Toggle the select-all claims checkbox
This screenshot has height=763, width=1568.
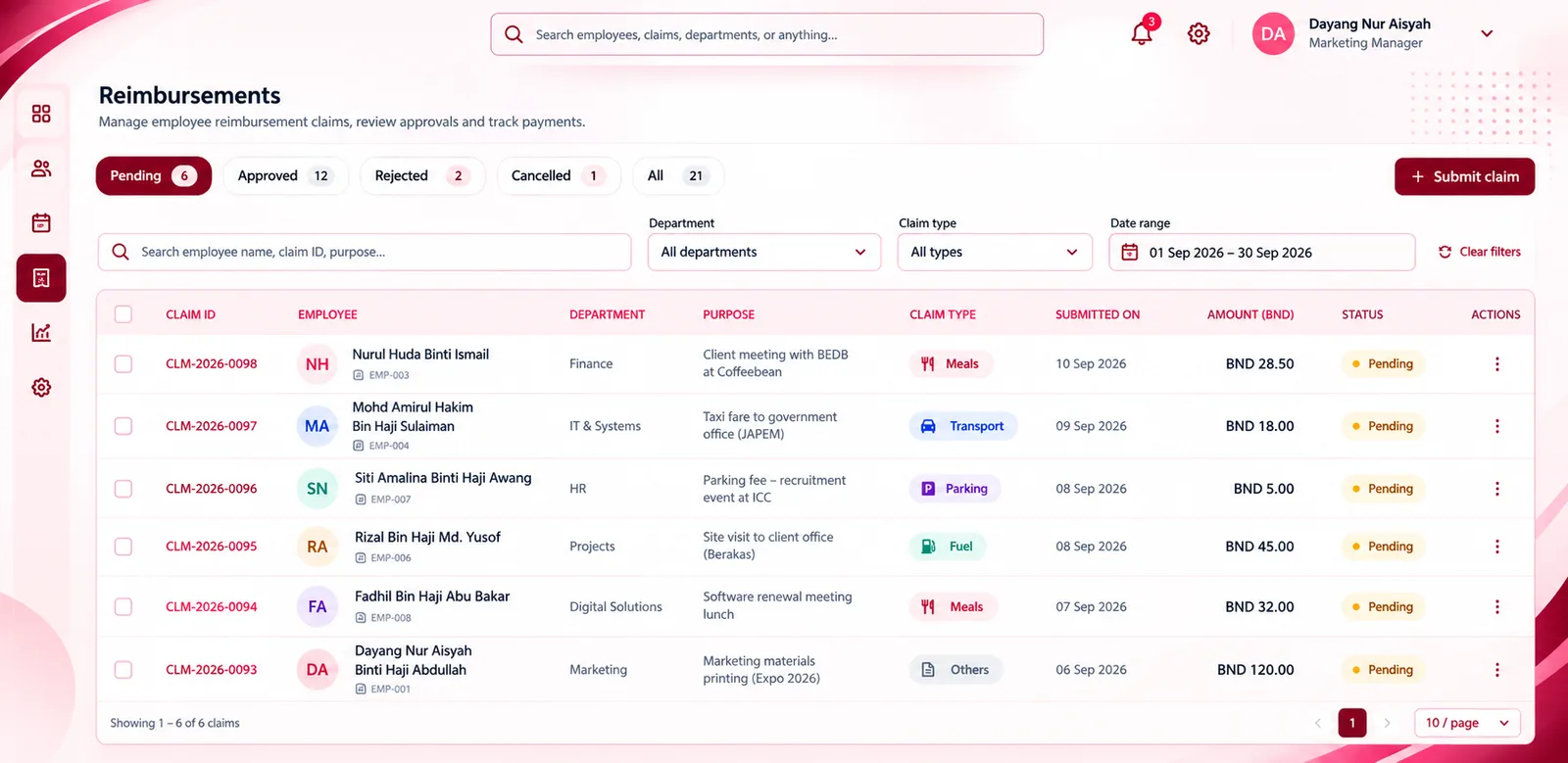coord(123,314)
